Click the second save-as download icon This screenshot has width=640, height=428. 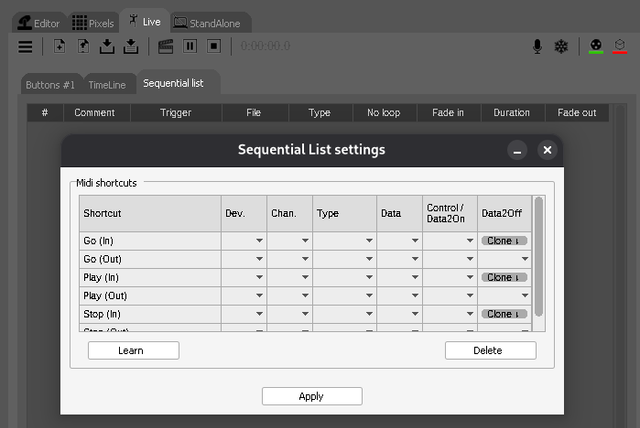[131, 46]
